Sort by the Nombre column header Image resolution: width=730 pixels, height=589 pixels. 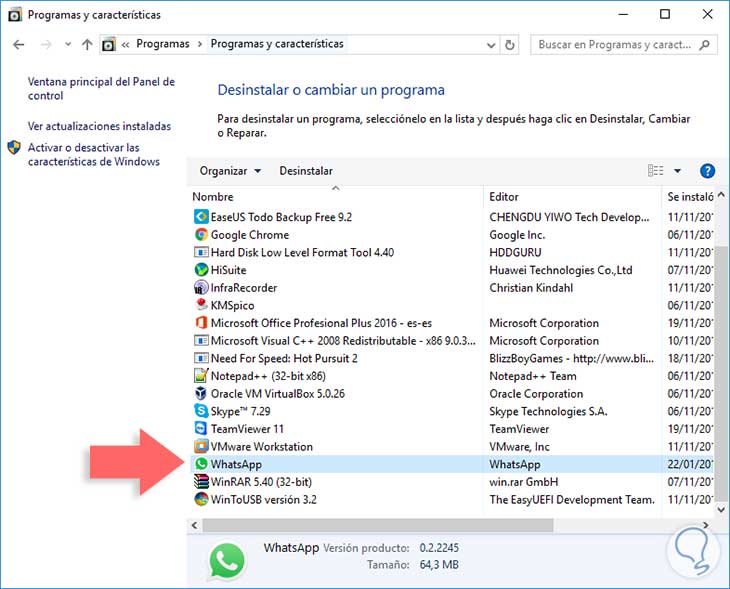(213, 196)
